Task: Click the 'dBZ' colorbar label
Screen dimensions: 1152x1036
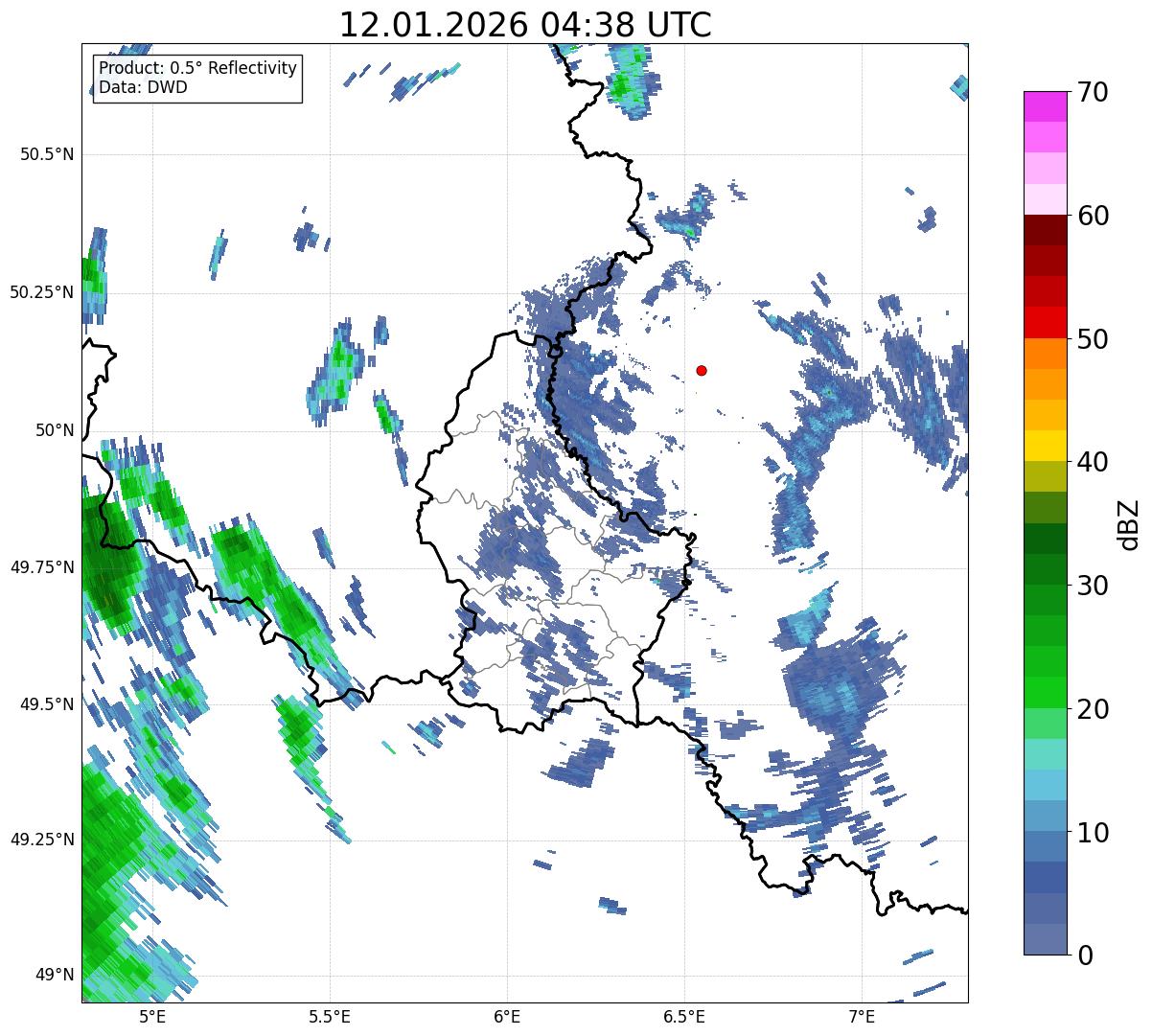Action: [1129, 523]
